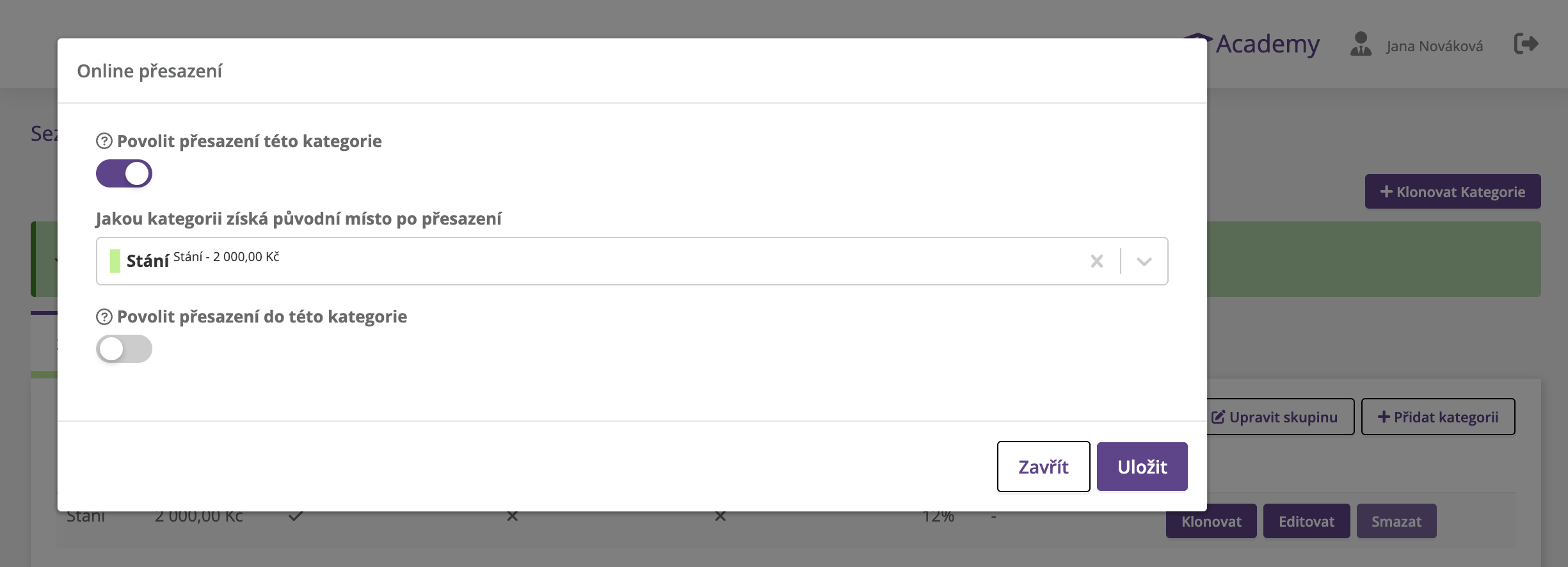Clear the selected Stání category with X
Viewport: 1568px width, 567px height.
[1097, 261]
